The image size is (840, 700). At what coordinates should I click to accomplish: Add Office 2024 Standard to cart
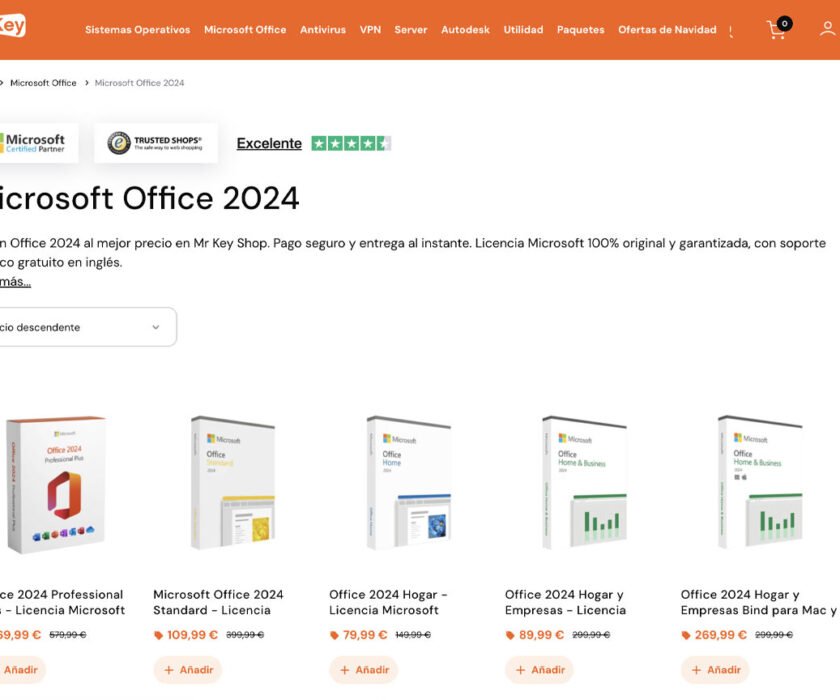[188, 670]
